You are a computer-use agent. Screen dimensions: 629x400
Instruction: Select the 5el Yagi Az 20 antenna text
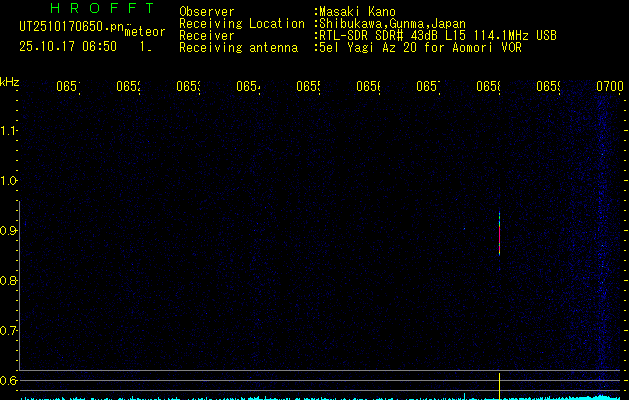pyautogui.click(x=420, y=48)
